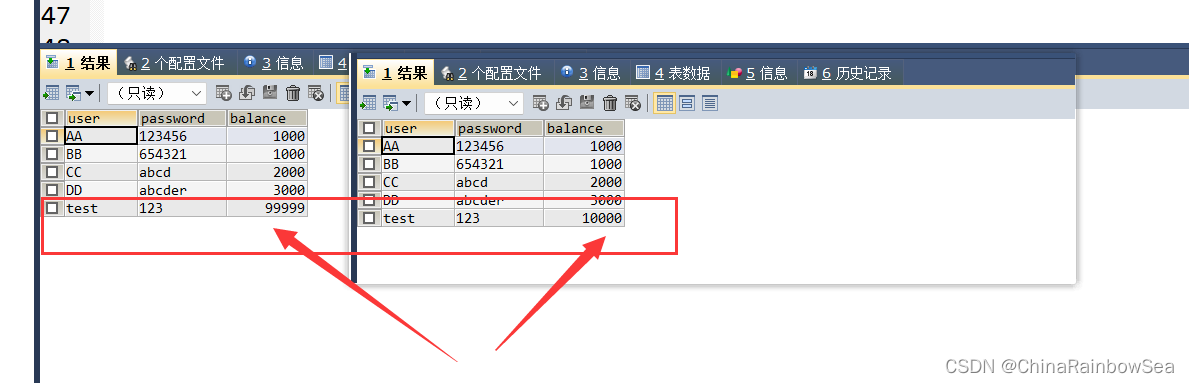1189x383 pixels.
Task: Select test user cell in left window
Action: pyautogui.click(x=101, y=208)
